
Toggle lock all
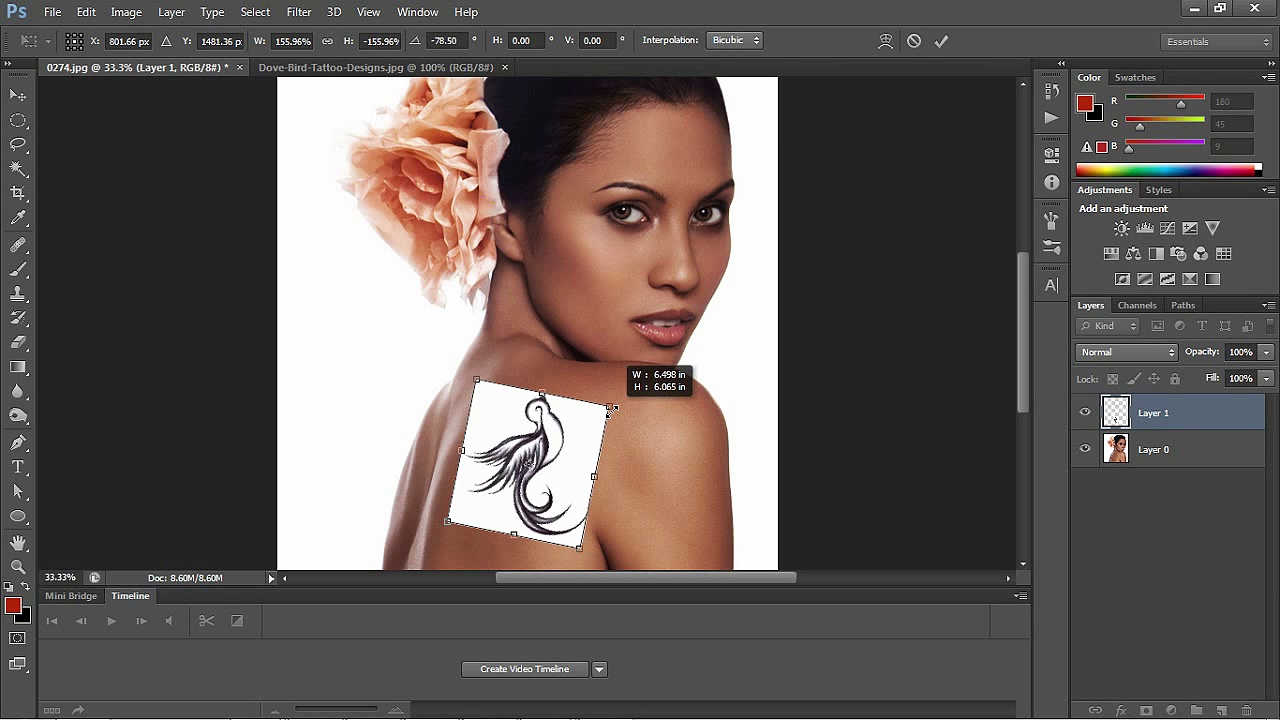[1175, 379]
